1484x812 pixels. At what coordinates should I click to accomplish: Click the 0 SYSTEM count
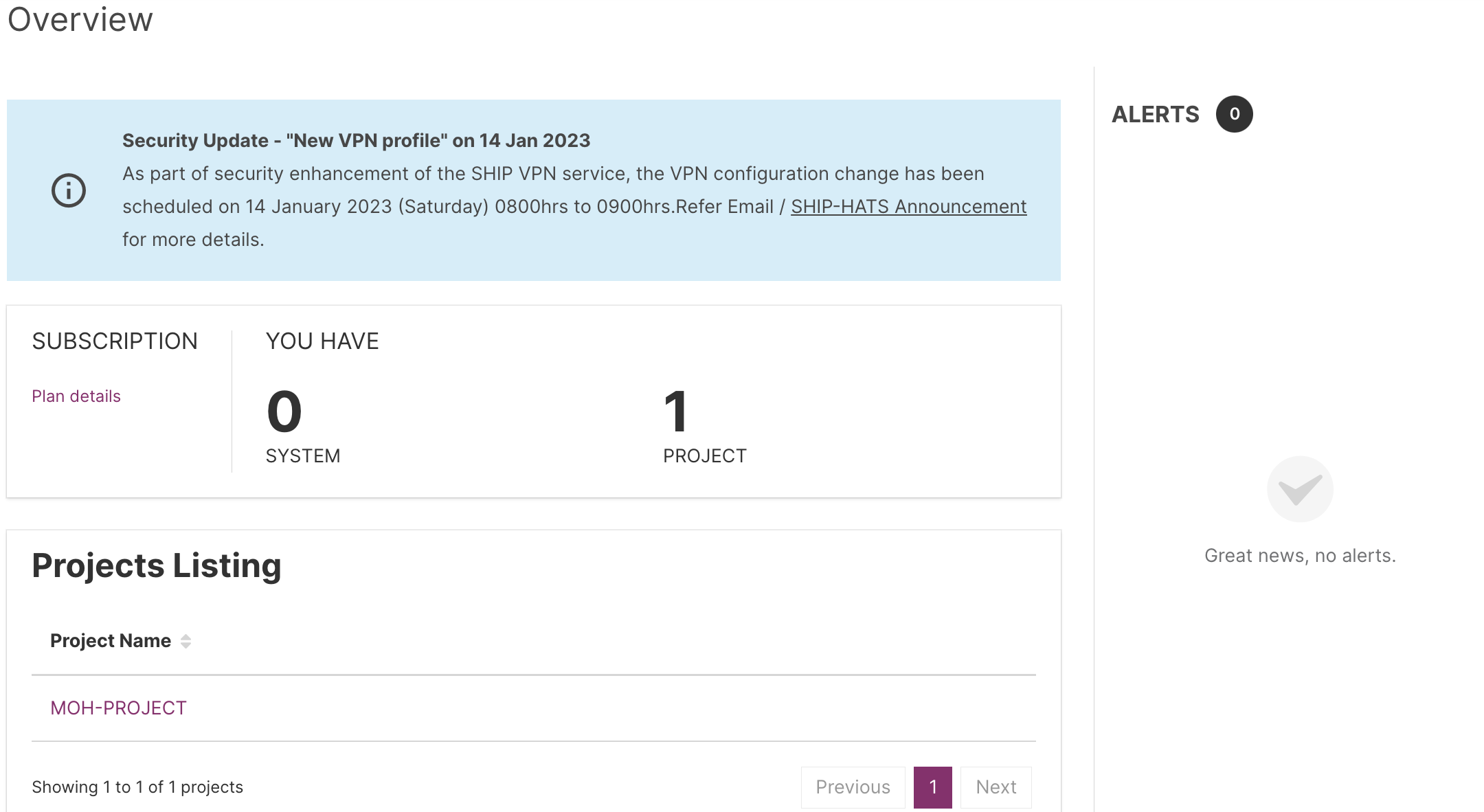(x=284, y=411)
